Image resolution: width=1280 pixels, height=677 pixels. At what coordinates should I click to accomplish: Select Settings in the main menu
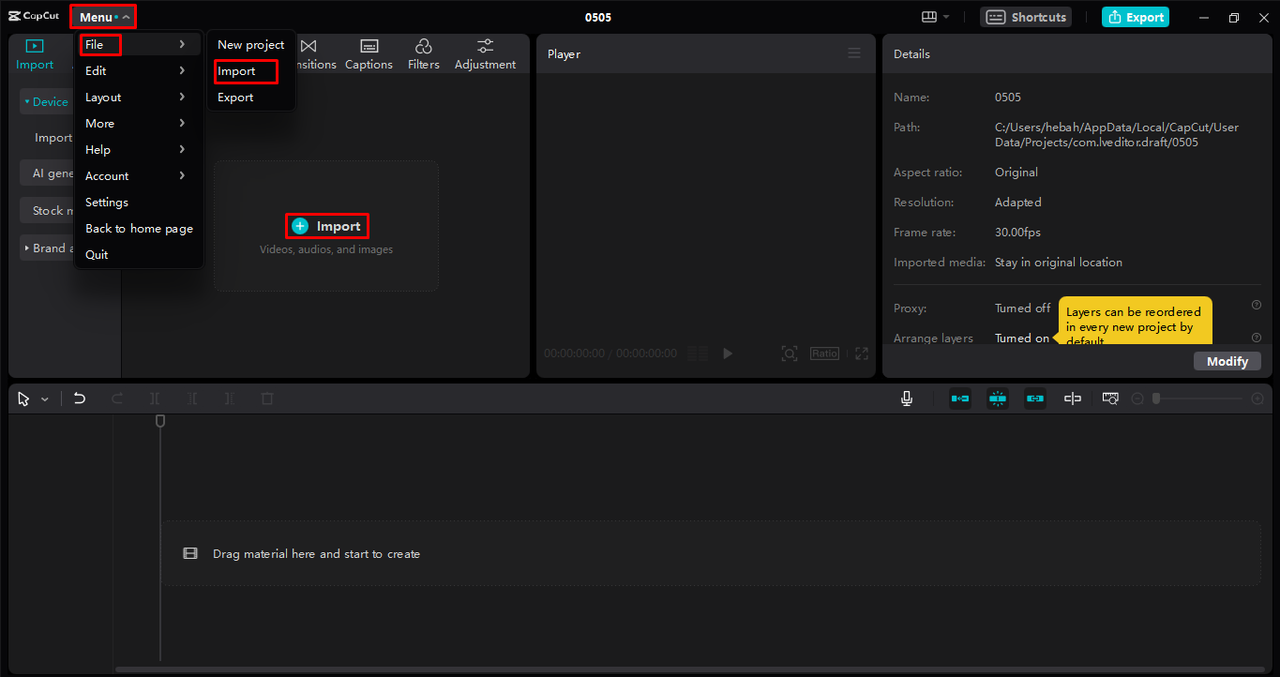click(x=107, y=202)
